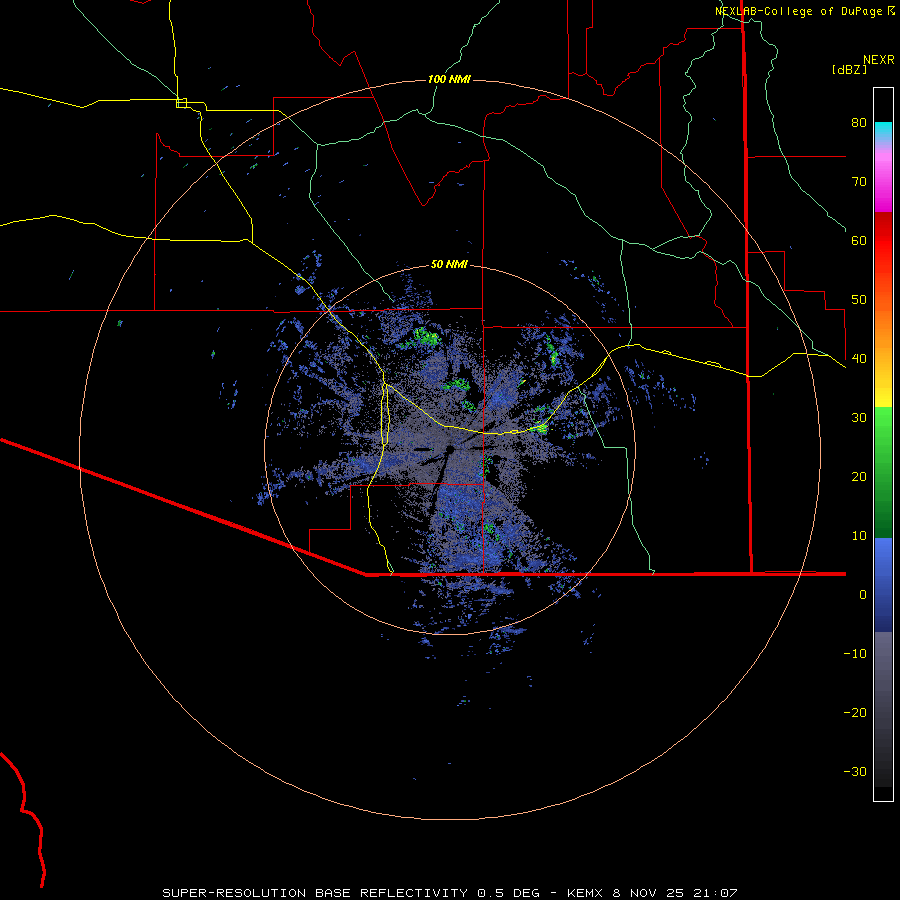Click the blue segment of the color bar
Viewport: 900px width, 900px height.
tap(883, 585)
